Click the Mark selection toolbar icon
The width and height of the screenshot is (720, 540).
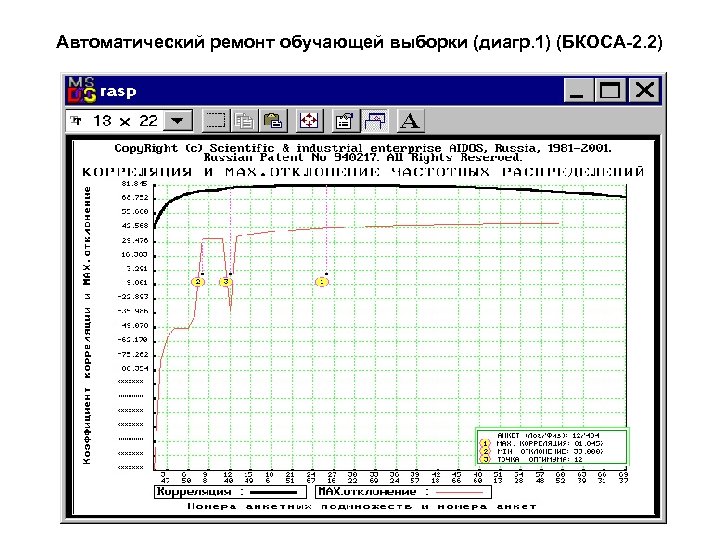pos(215,121)
